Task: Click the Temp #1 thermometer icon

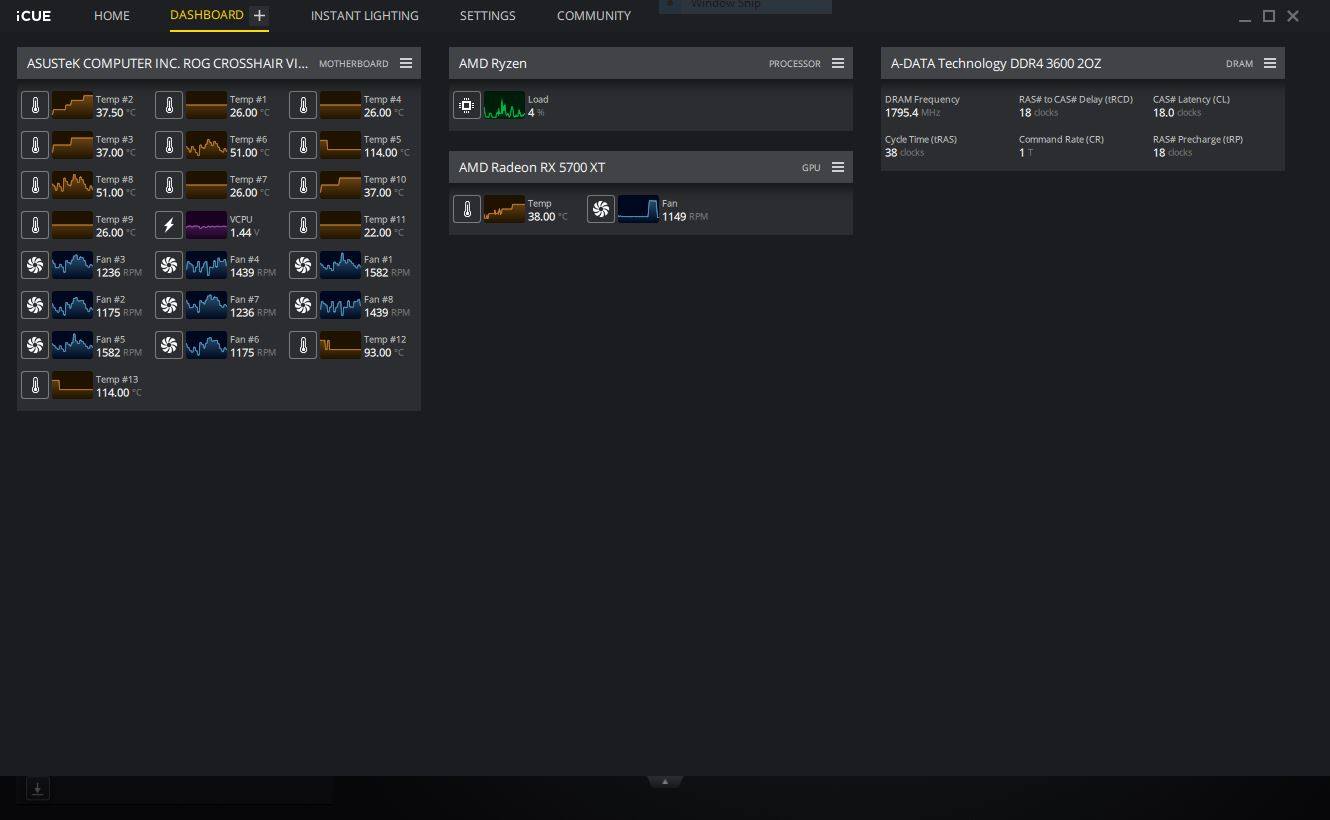Action: pos(169,105)
